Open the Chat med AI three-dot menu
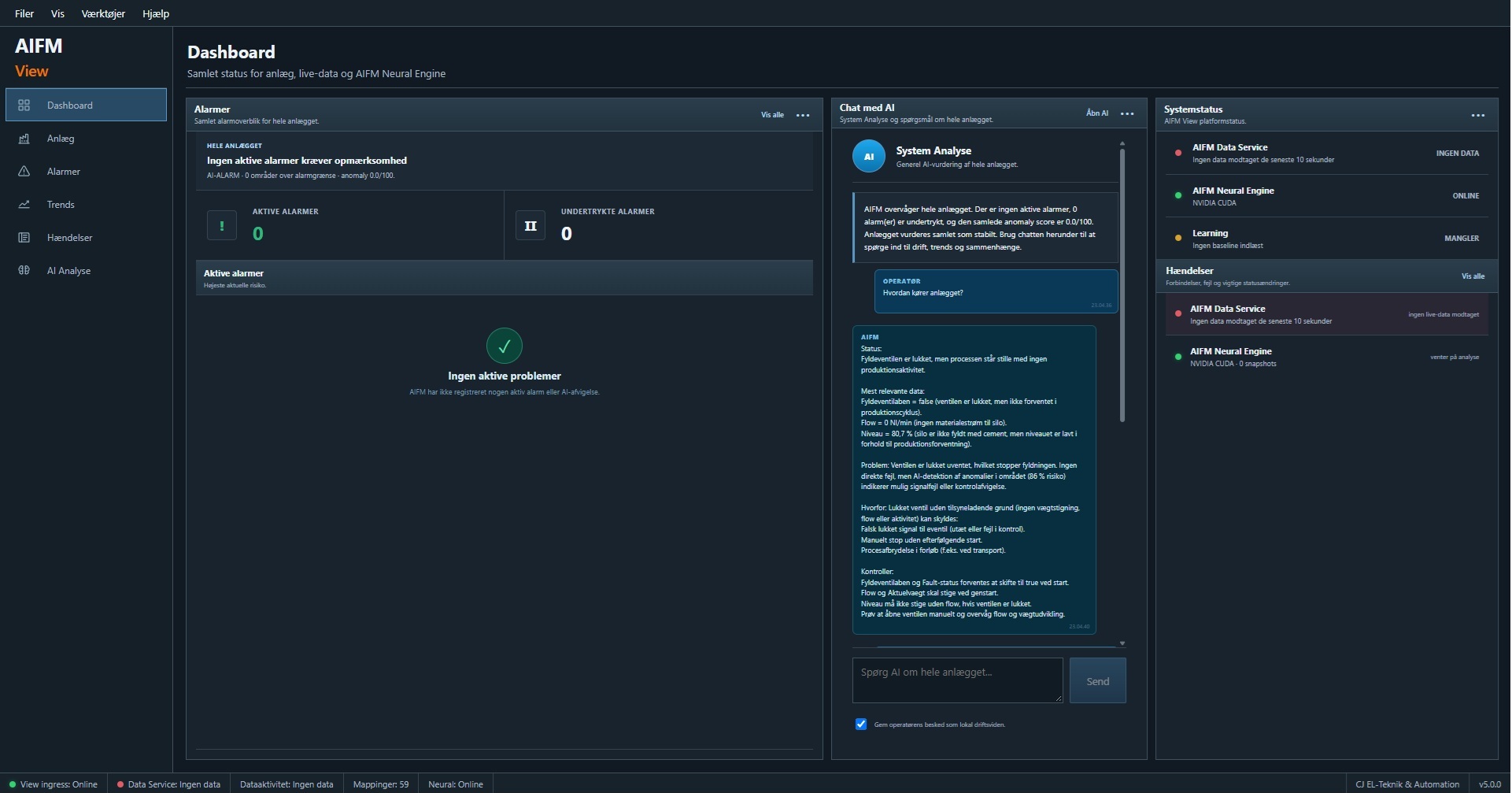This screenshot has height=793, width=1512. click(x=1127, y=113)
